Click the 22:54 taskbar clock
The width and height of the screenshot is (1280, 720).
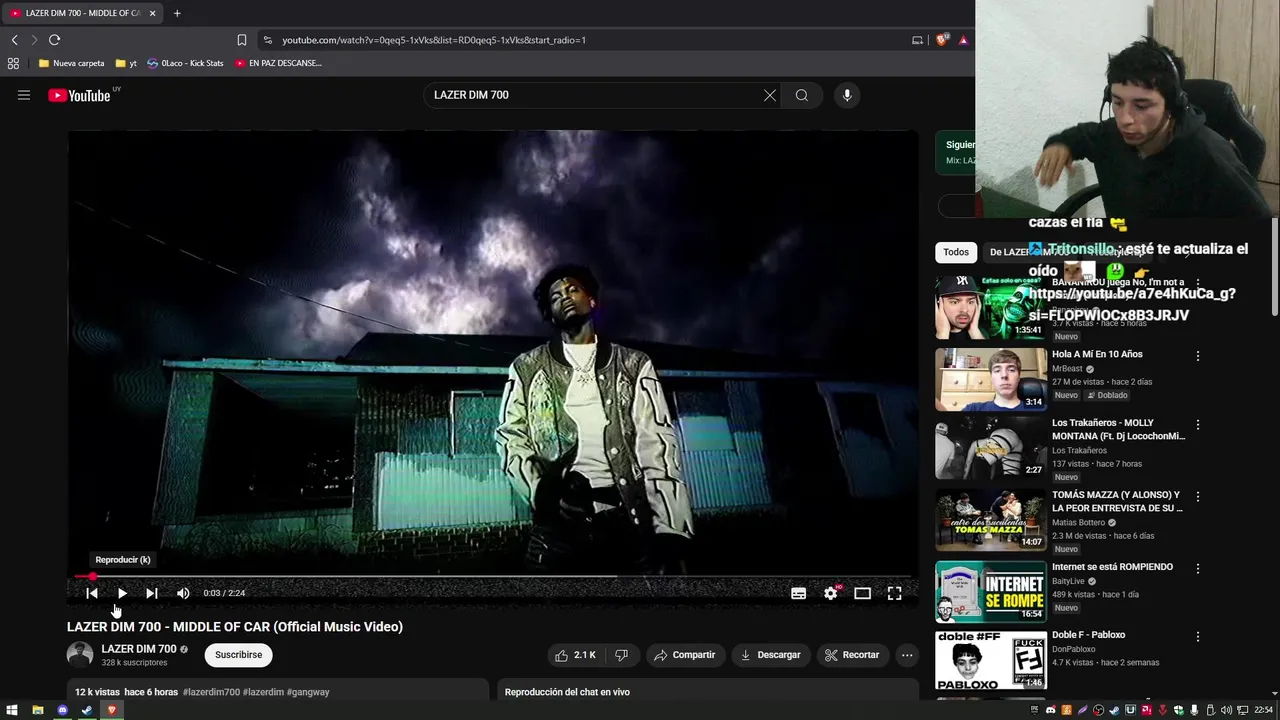tap(1264, 710)
